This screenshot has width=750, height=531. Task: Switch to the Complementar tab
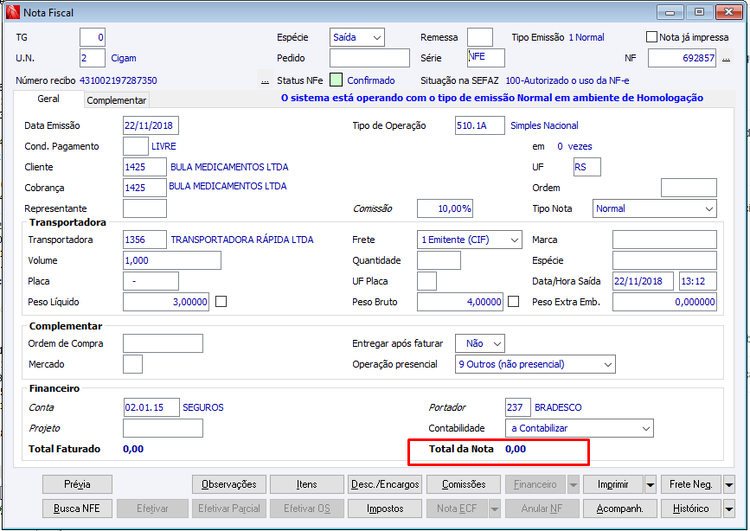pos(116,100)
